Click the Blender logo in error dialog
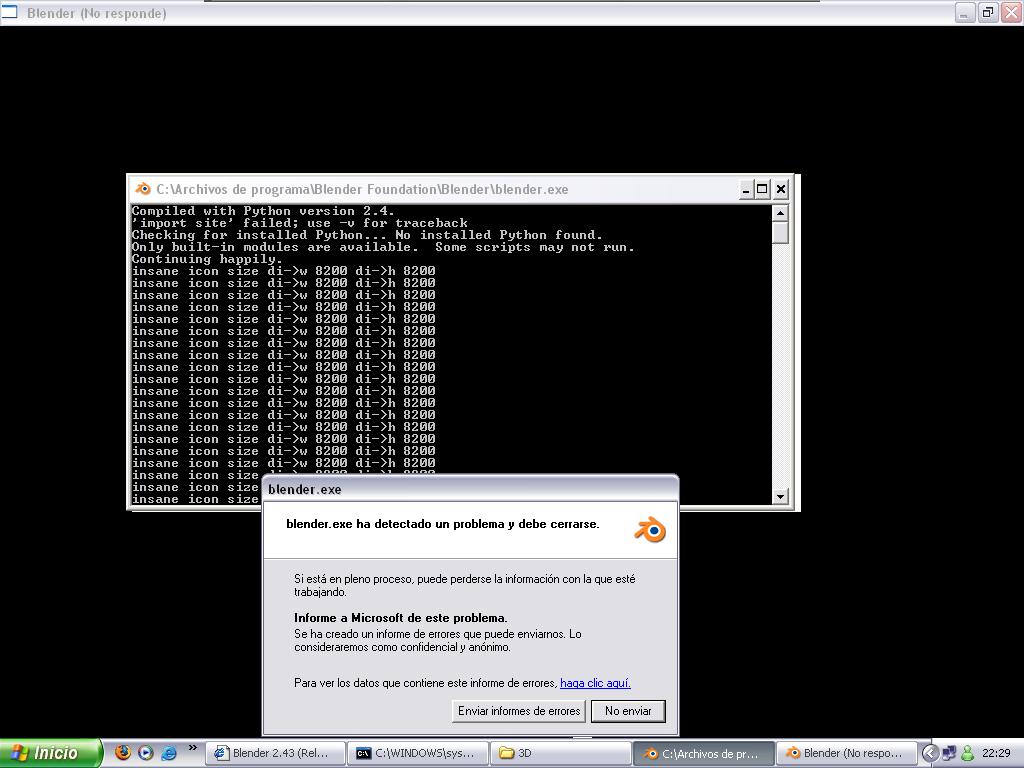 click(x=650, y=530)
